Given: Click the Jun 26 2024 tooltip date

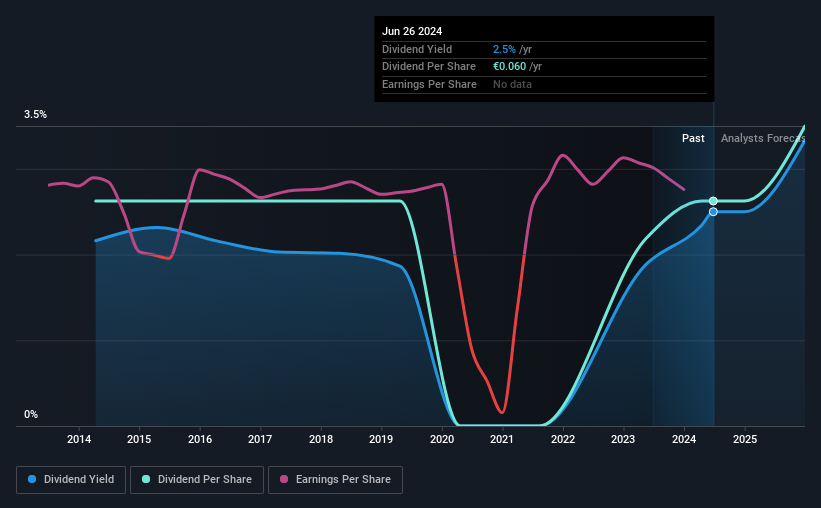Looking at the screenshot, I should (412, 31).
